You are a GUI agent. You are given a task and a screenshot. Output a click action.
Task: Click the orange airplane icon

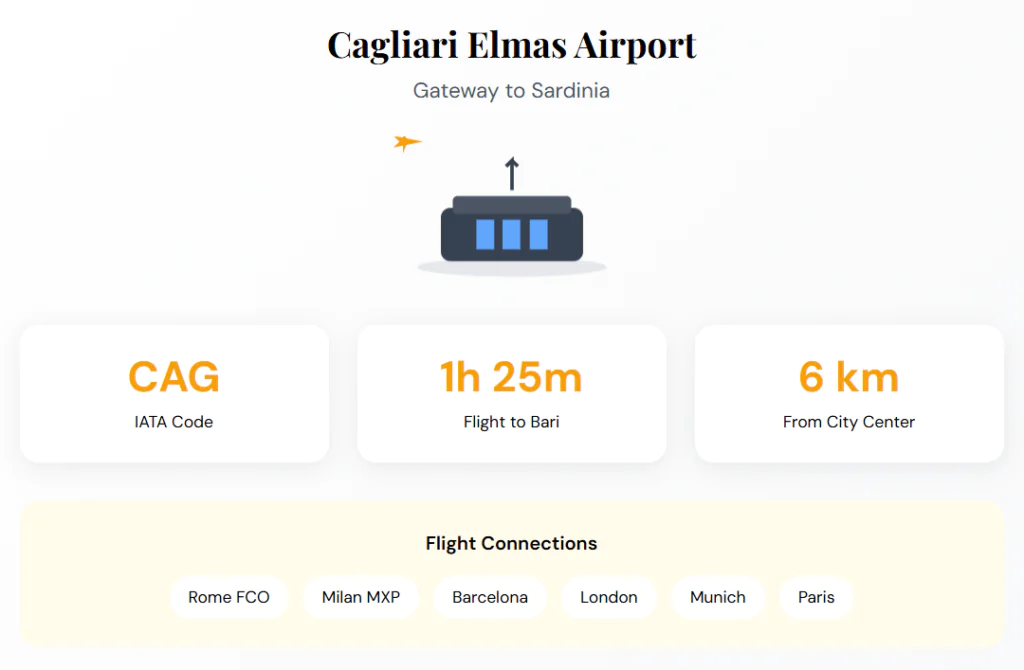point(406,143)
